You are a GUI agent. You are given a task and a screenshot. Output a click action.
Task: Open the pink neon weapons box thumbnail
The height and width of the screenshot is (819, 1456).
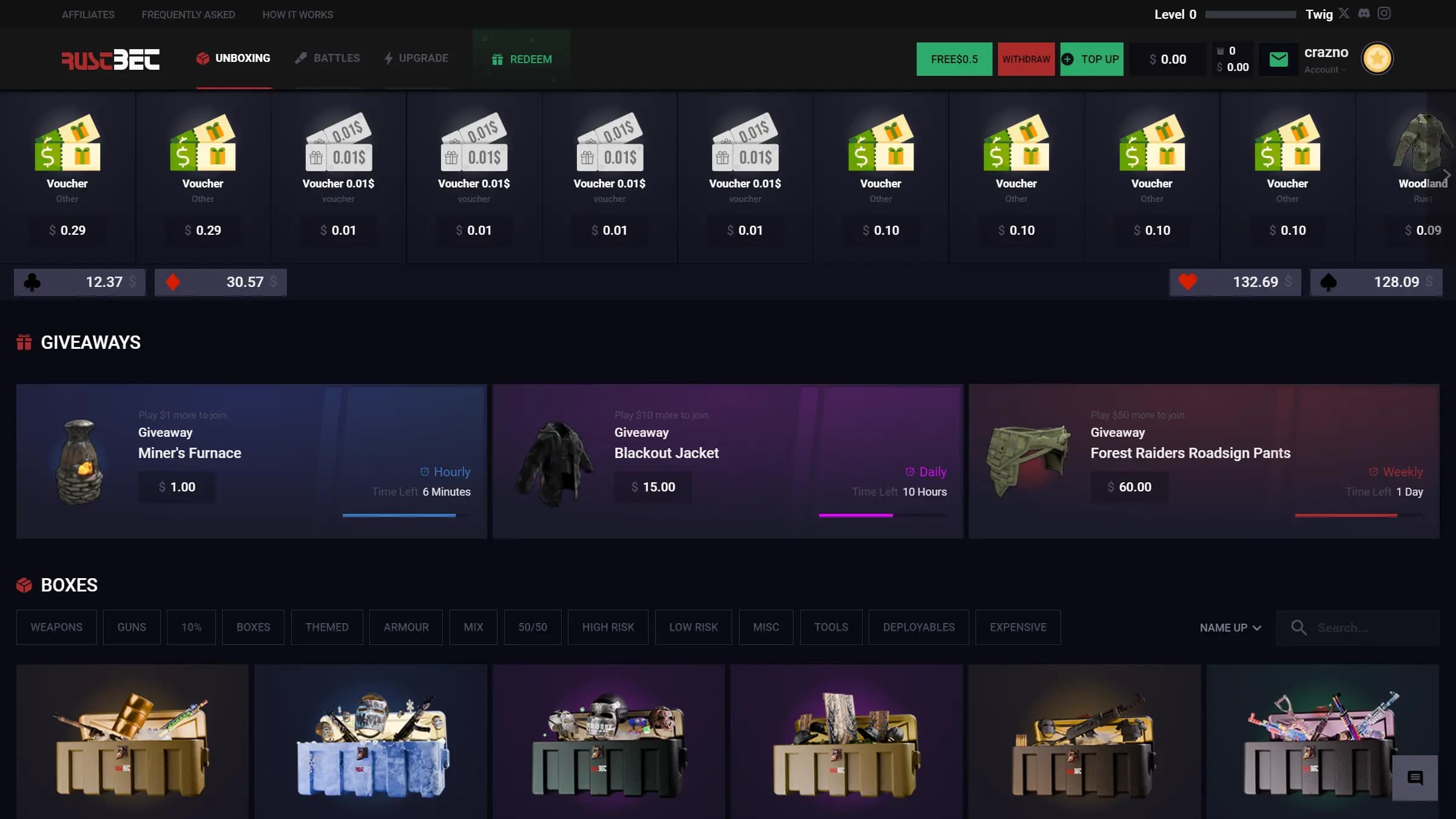coord(1323,741)
